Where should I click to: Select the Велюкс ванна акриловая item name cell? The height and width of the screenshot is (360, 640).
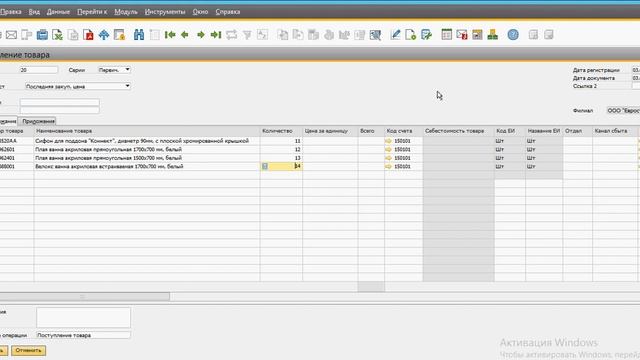point(147,167)
